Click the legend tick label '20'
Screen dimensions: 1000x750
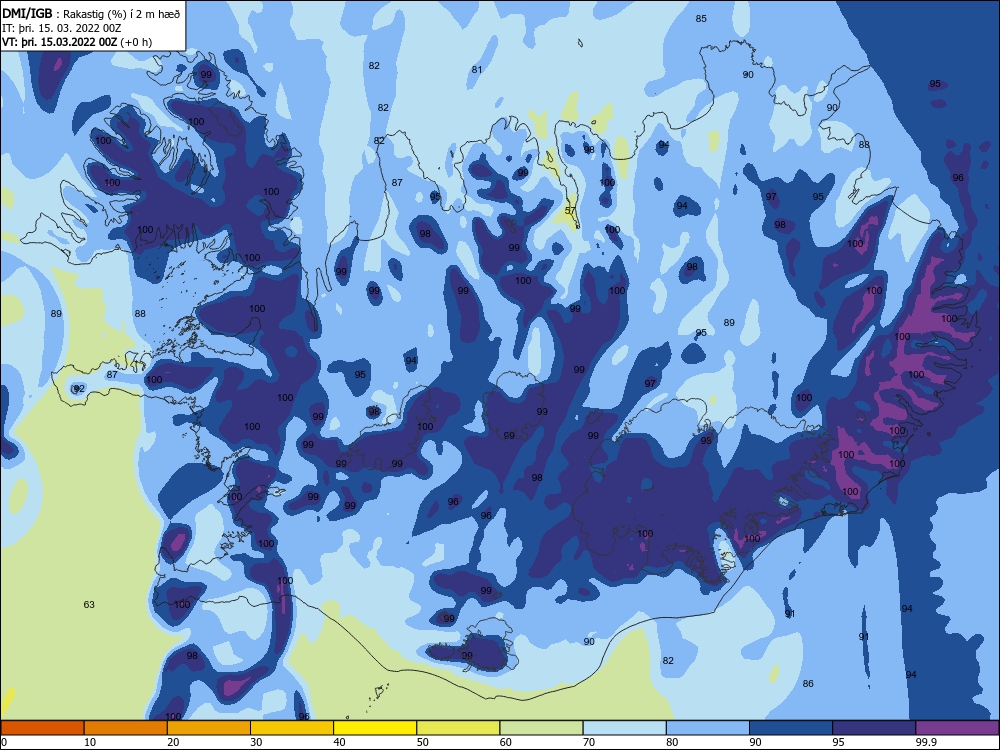[173, 742]
